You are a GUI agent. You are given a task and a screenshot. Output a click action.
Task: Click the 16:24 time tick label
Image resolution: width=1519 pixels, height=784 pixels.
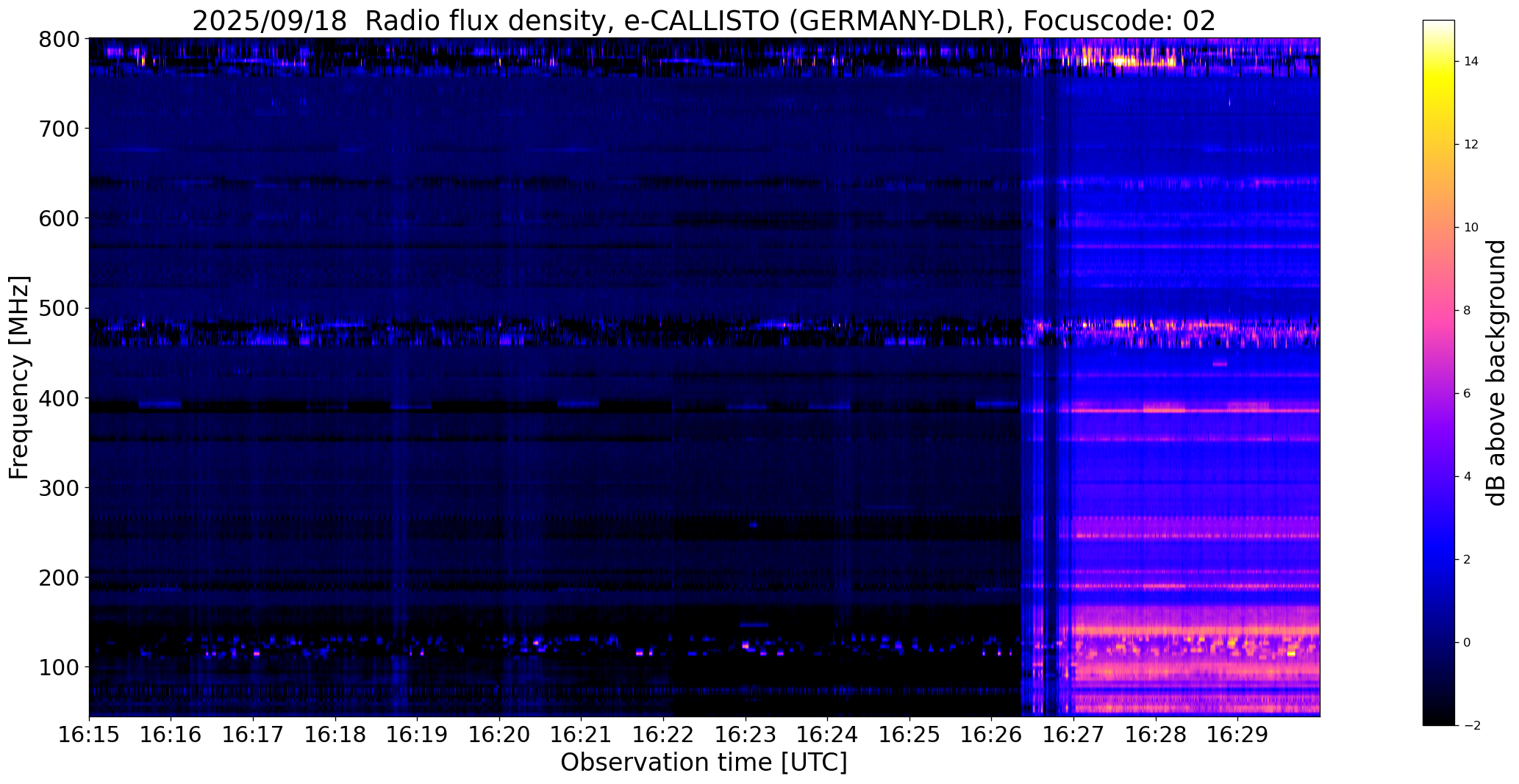coord(827,735)
